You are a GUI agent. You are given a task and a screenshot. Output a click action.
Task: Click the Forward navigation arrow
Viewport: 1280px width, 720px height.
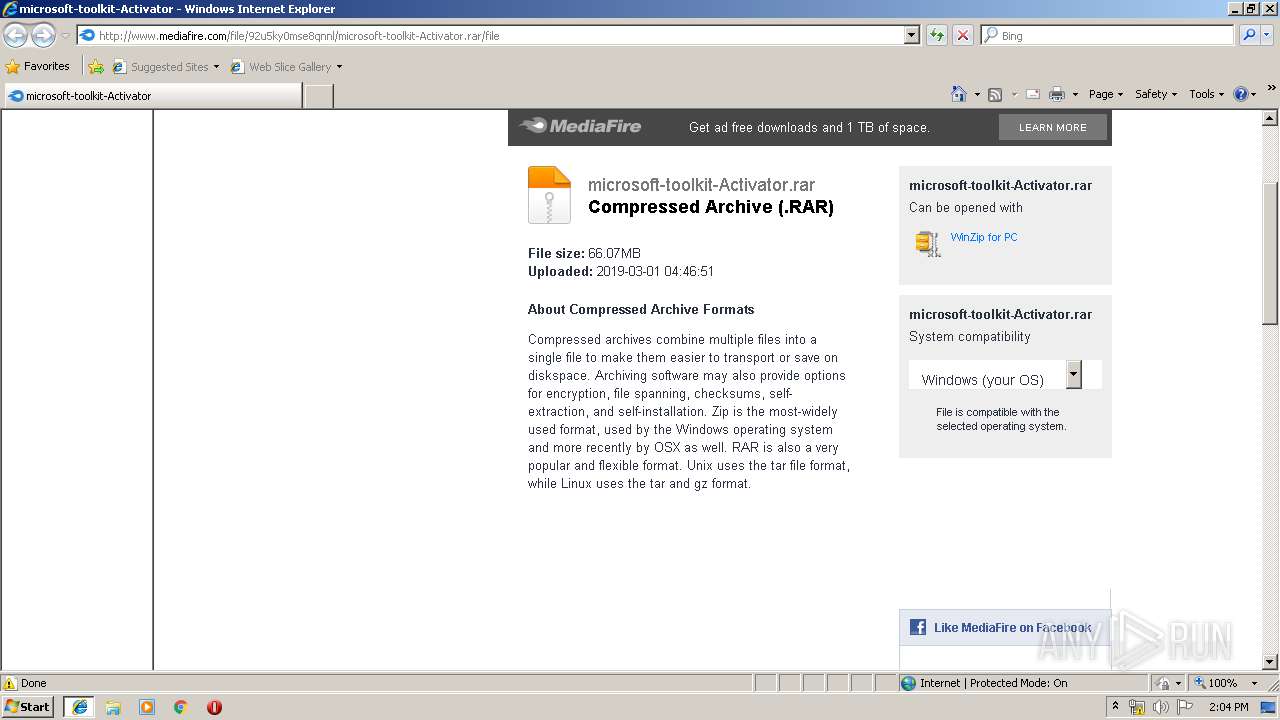[x=43, y=36]
